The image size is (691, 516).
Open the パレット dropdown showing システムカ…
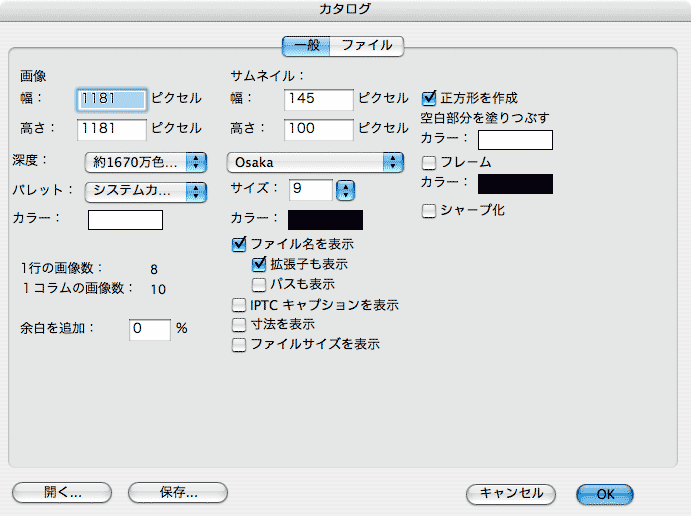[146, 192]
